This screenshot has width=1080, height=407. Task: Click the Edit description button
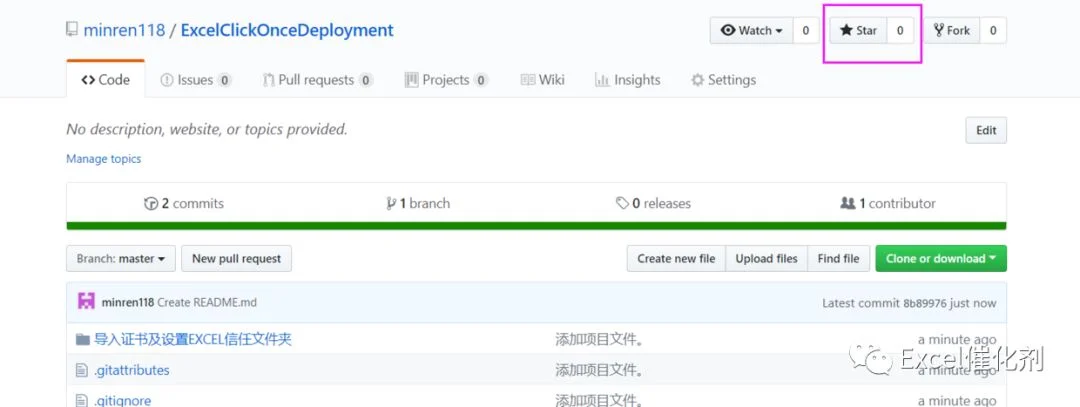[986, 130]
